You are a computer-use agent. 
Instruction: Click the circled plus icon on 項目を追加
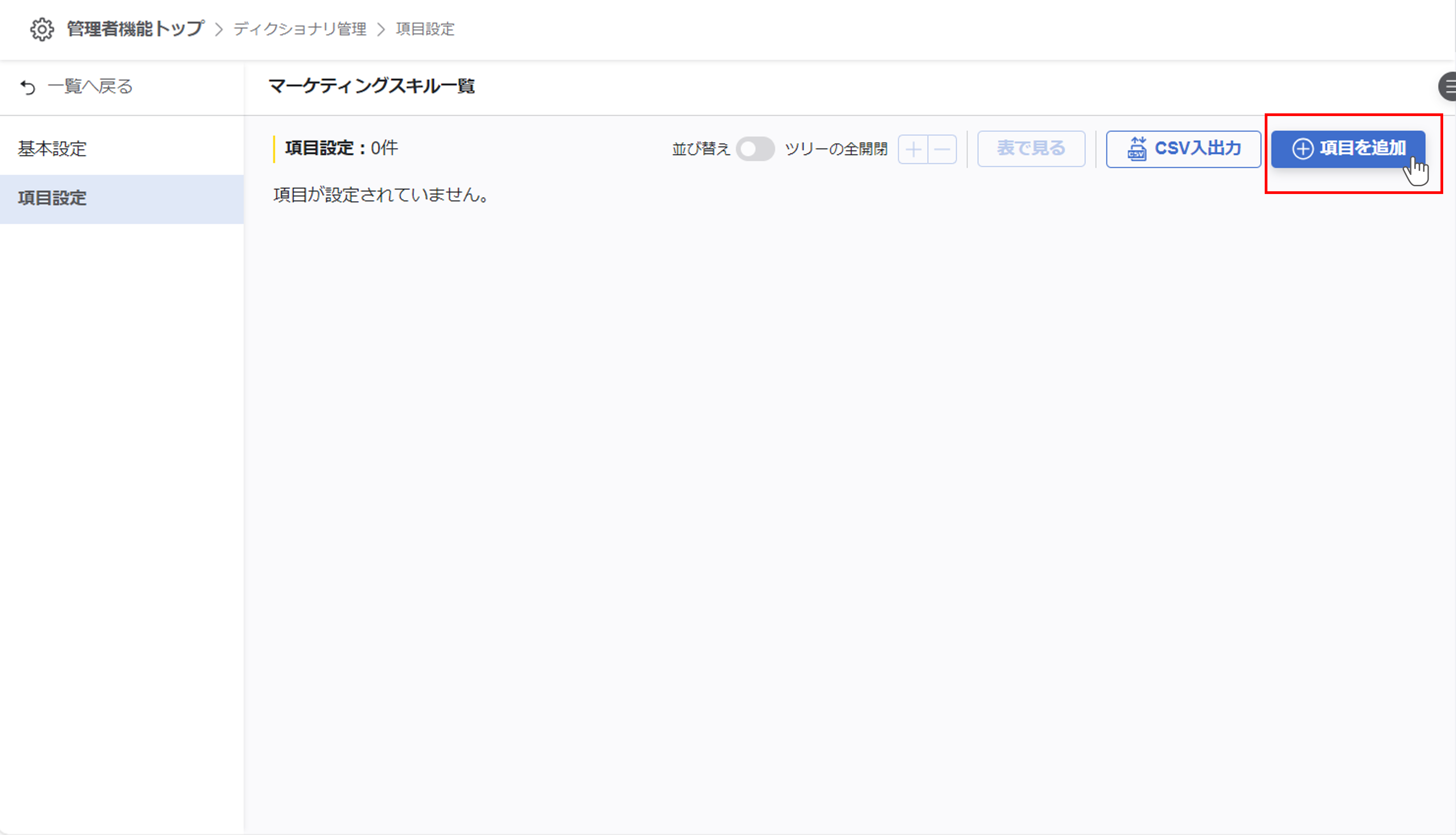point(1302,148)
